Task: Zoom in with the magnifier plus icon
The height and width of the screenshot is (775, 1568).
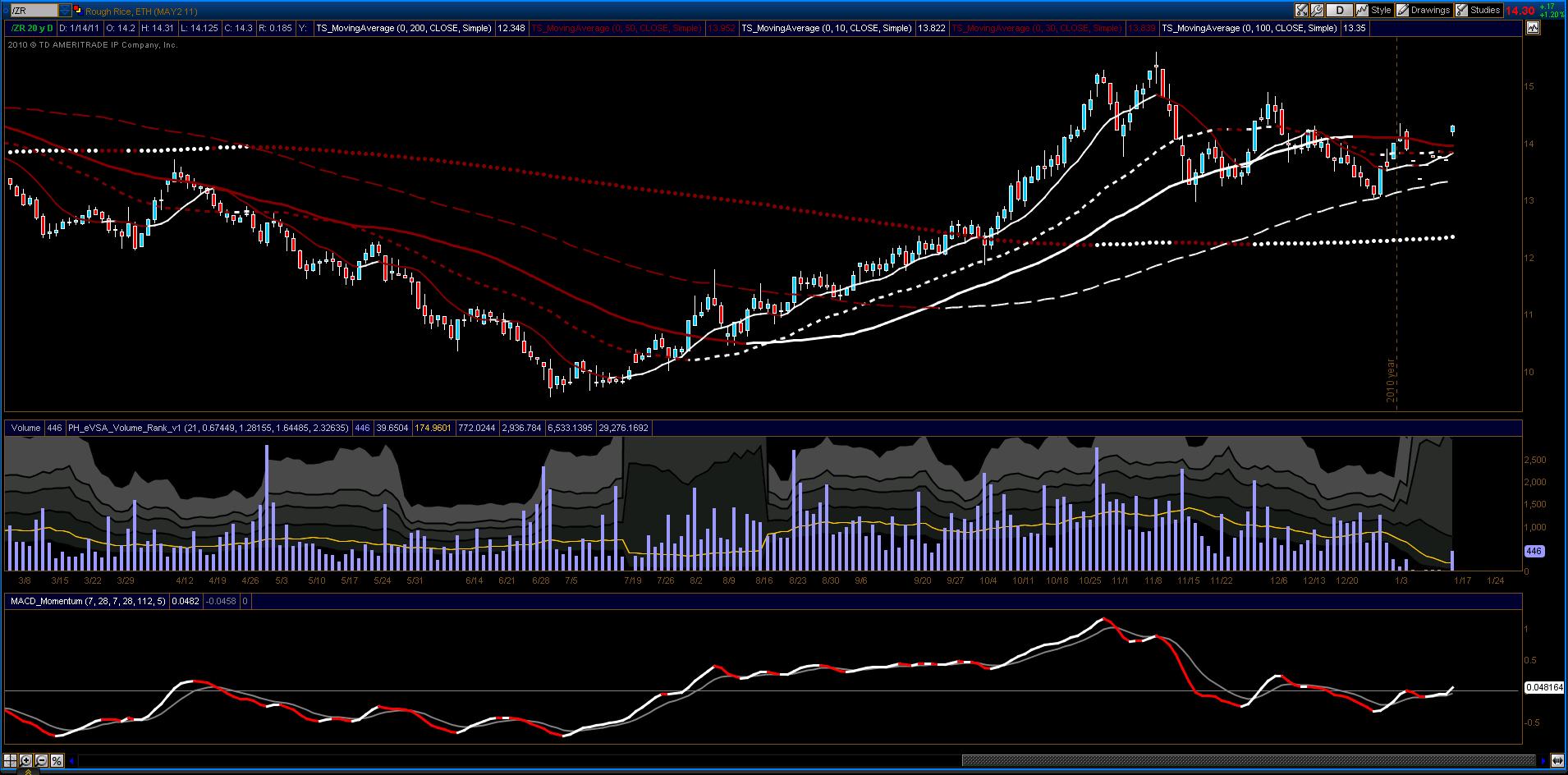Action: 26,760
